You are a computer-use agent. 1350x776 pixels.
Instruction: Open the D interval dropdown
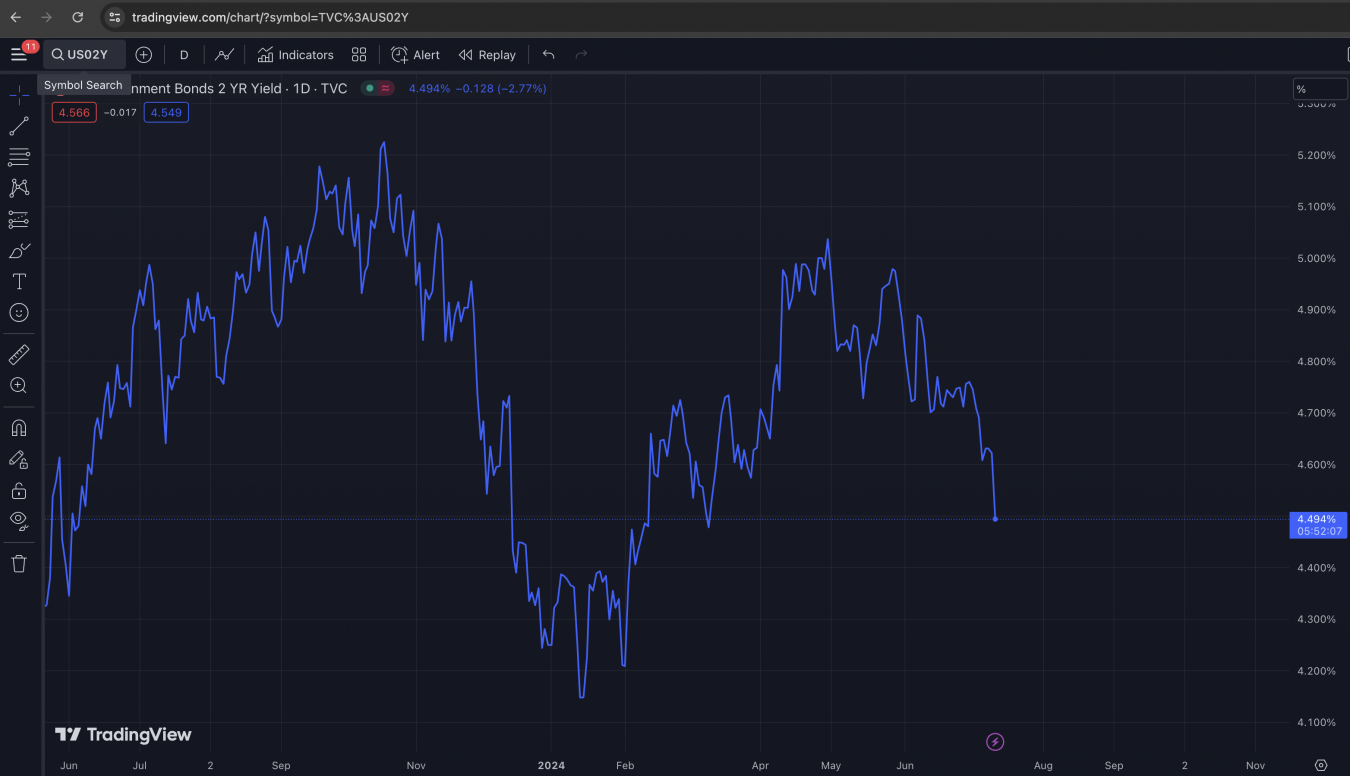[x=184, y=54]
